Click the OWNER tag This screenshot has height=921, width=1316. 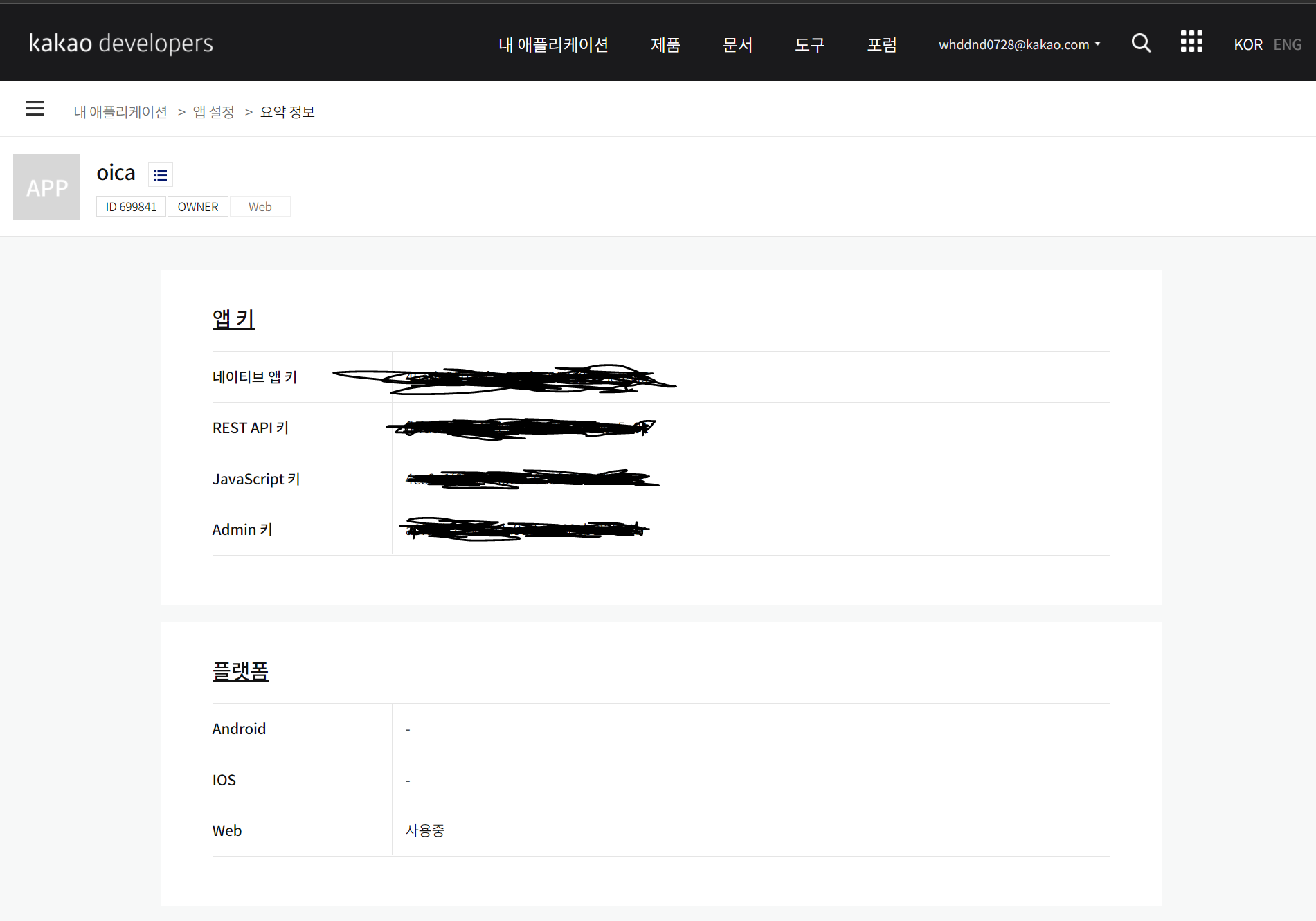pyautogui.click(x=198, y=207)
